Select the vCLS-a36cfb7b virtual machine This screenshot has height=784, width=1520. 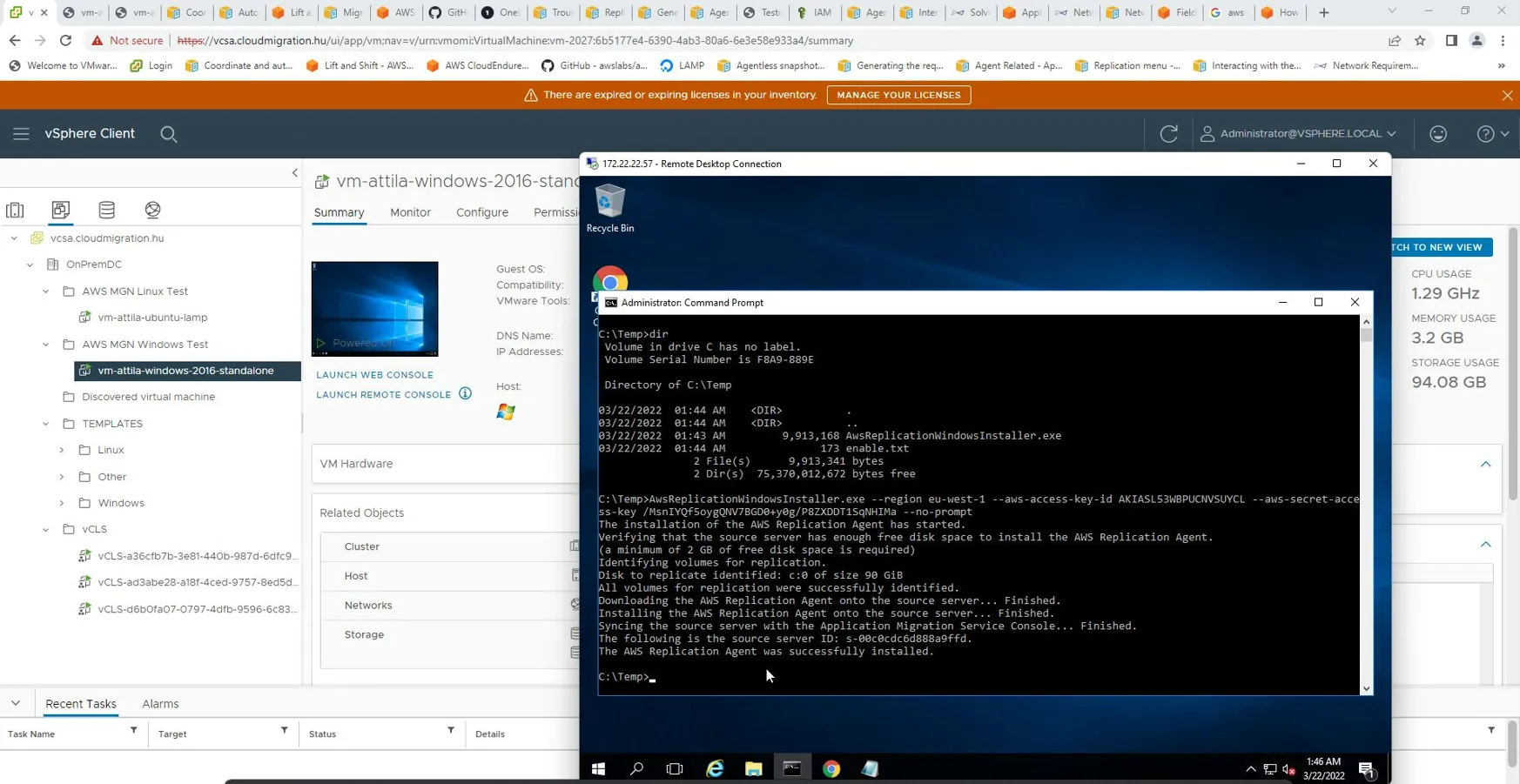[197, 556]
